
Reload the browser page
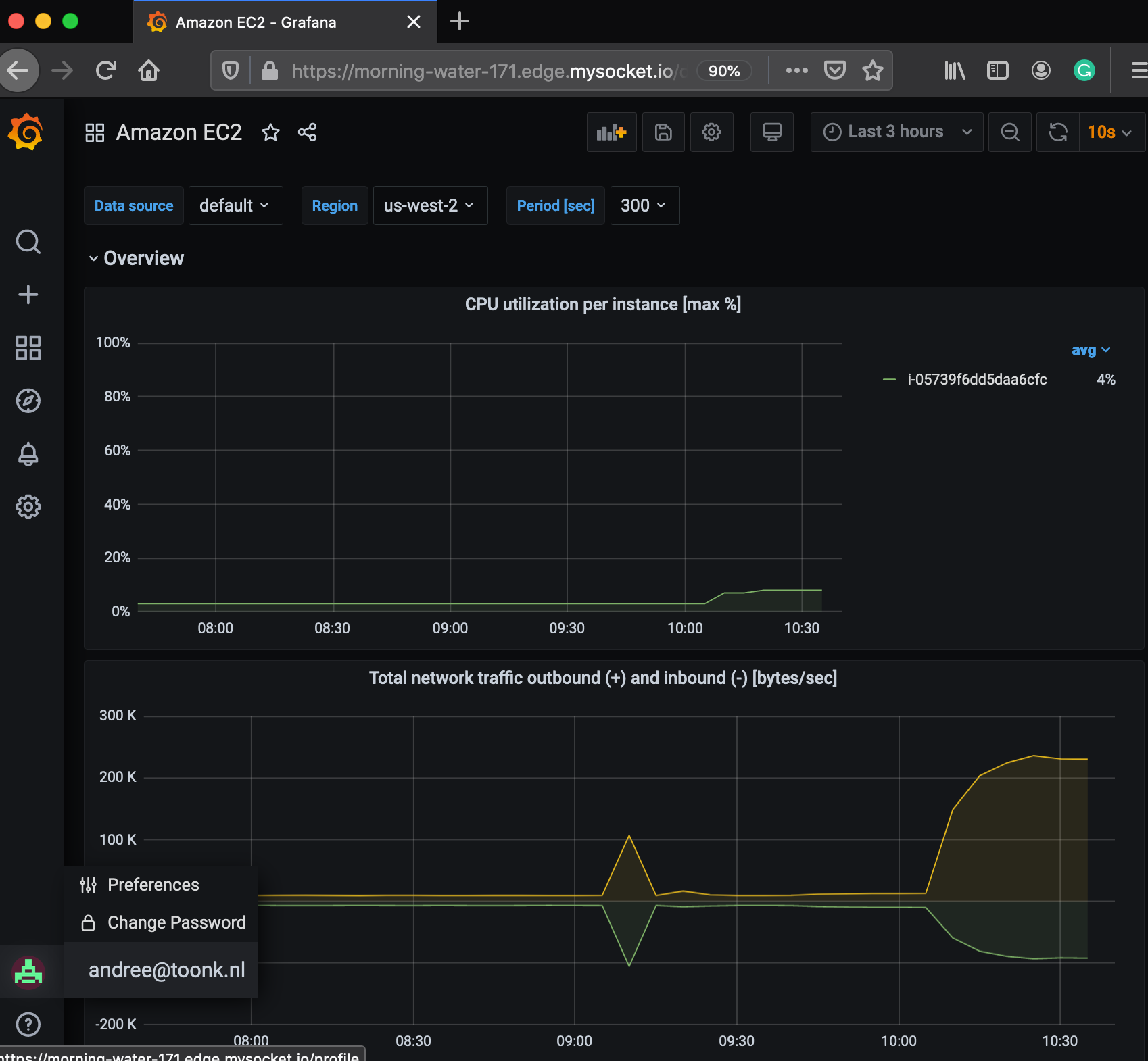point(105,70)
